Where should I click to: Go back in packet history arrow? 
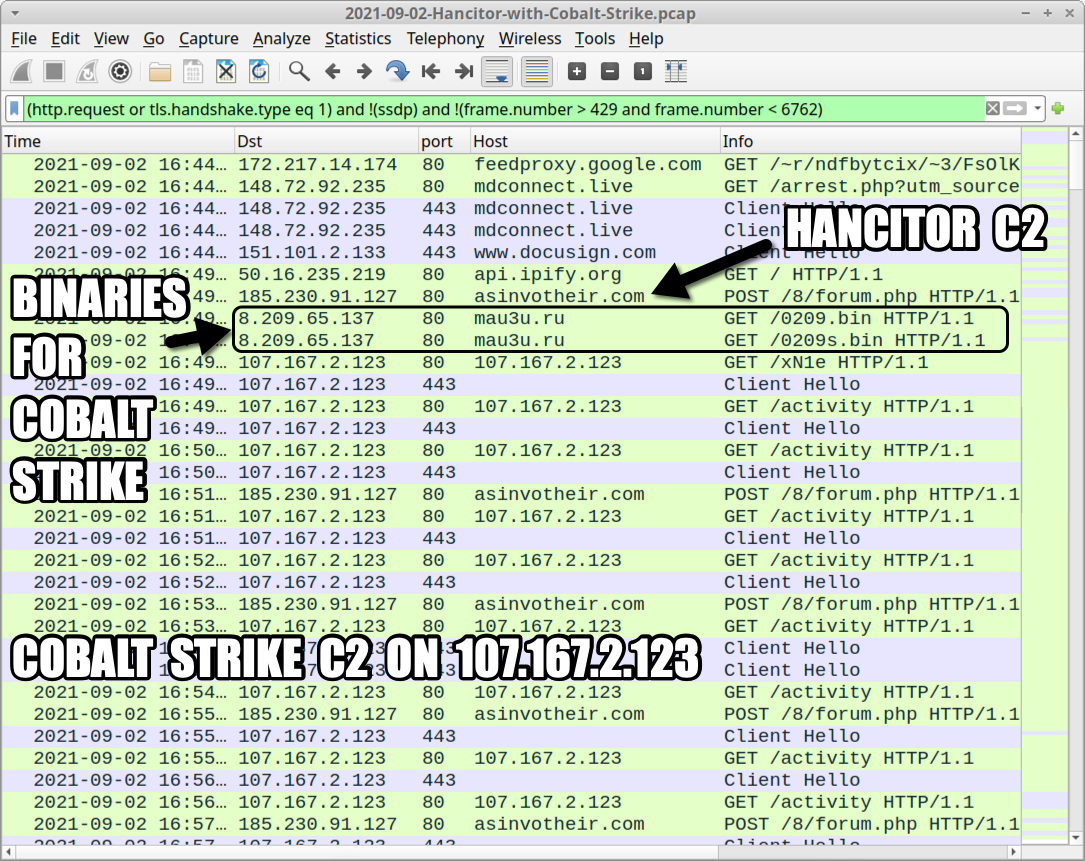click(332, 71)
